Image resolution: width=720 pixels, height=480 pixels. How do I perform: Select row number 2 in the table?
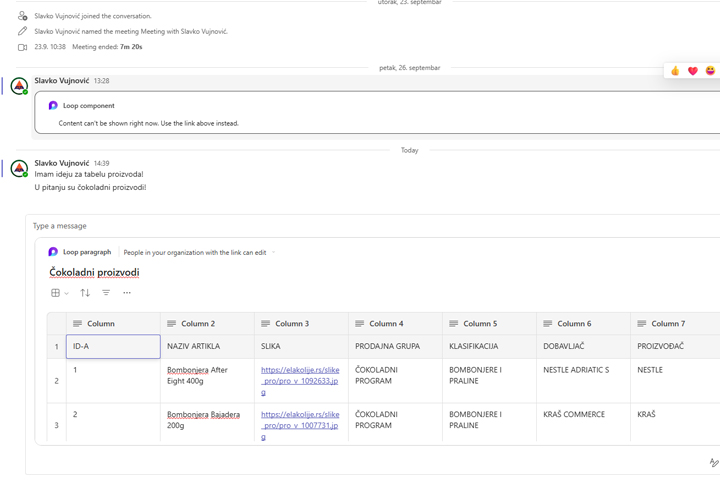(x=56, y=381)
